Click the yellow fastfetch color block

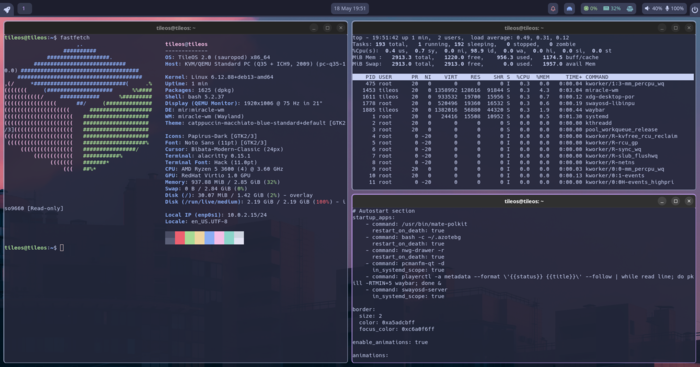click(200, 238)
